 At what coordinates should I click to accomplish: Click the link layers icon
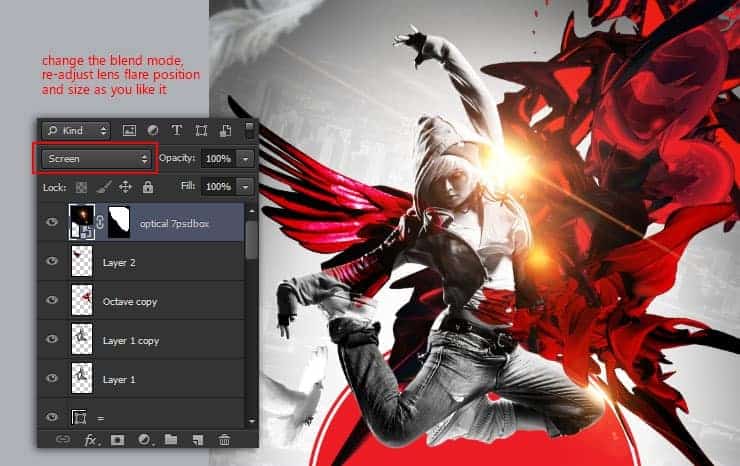(x=63, y=440)
